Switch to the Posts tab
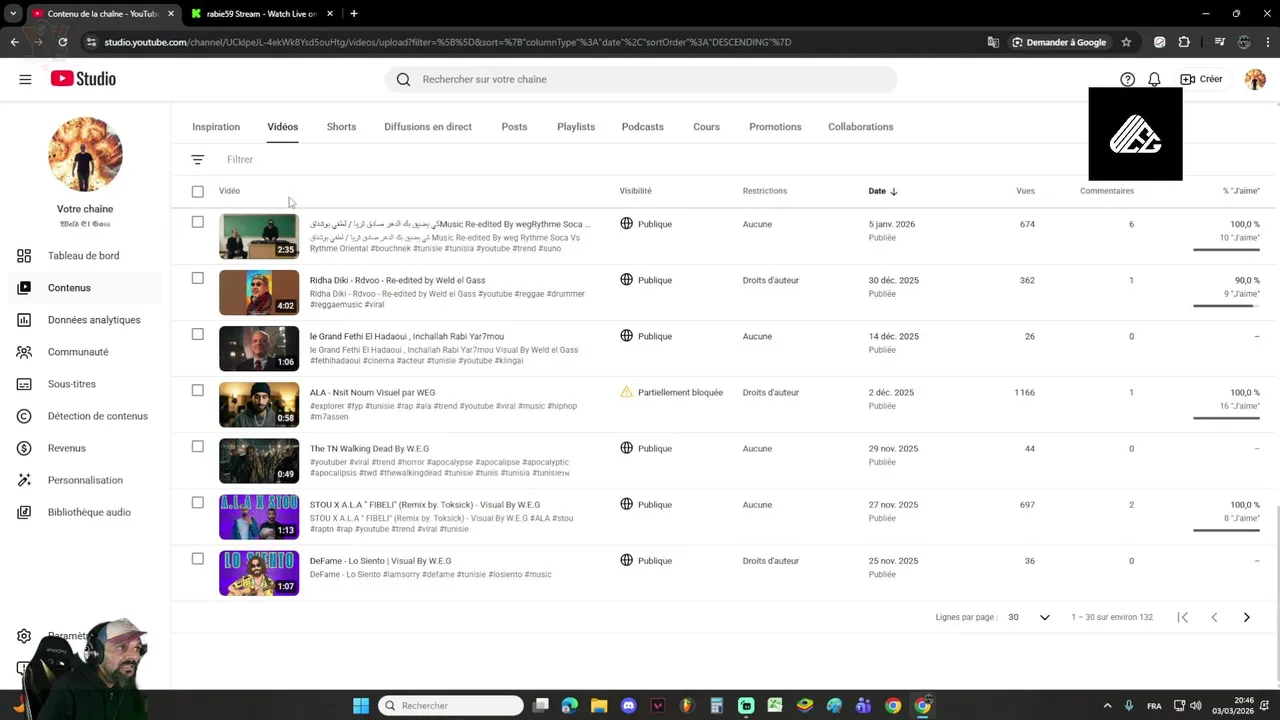This screenshot has height=720, width=1280. (x=514, y=127)
